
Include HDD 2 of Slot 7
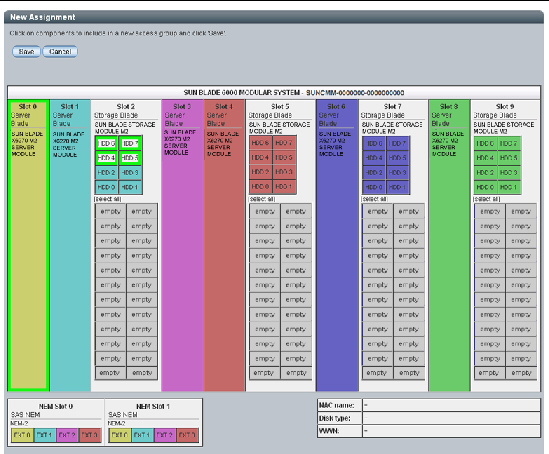tap(374, 173)
